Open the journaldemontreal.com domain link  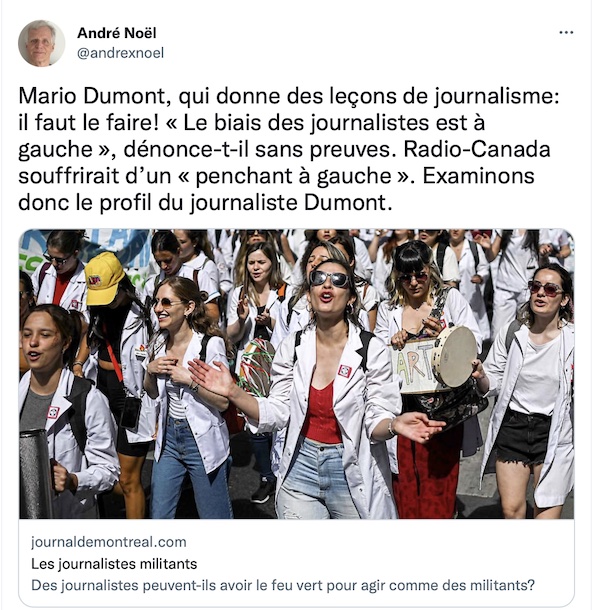pyautogui.click(x=109, y=542)
